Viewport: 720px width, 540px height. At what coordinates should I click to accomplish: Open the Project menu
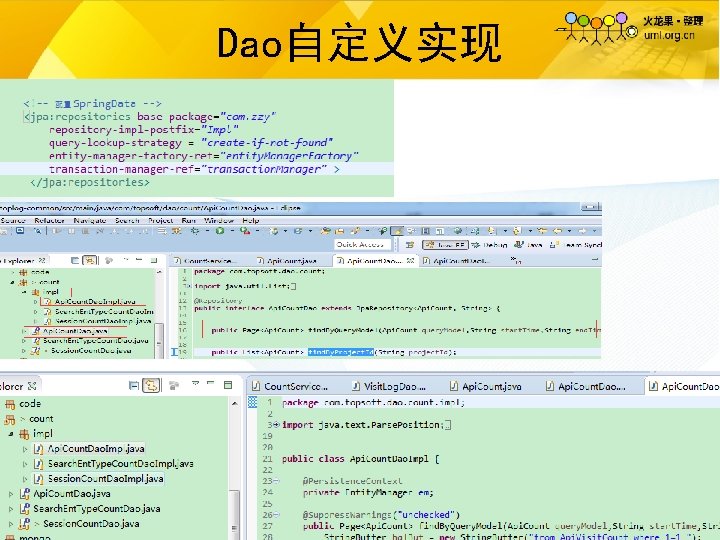click(160, 220)
